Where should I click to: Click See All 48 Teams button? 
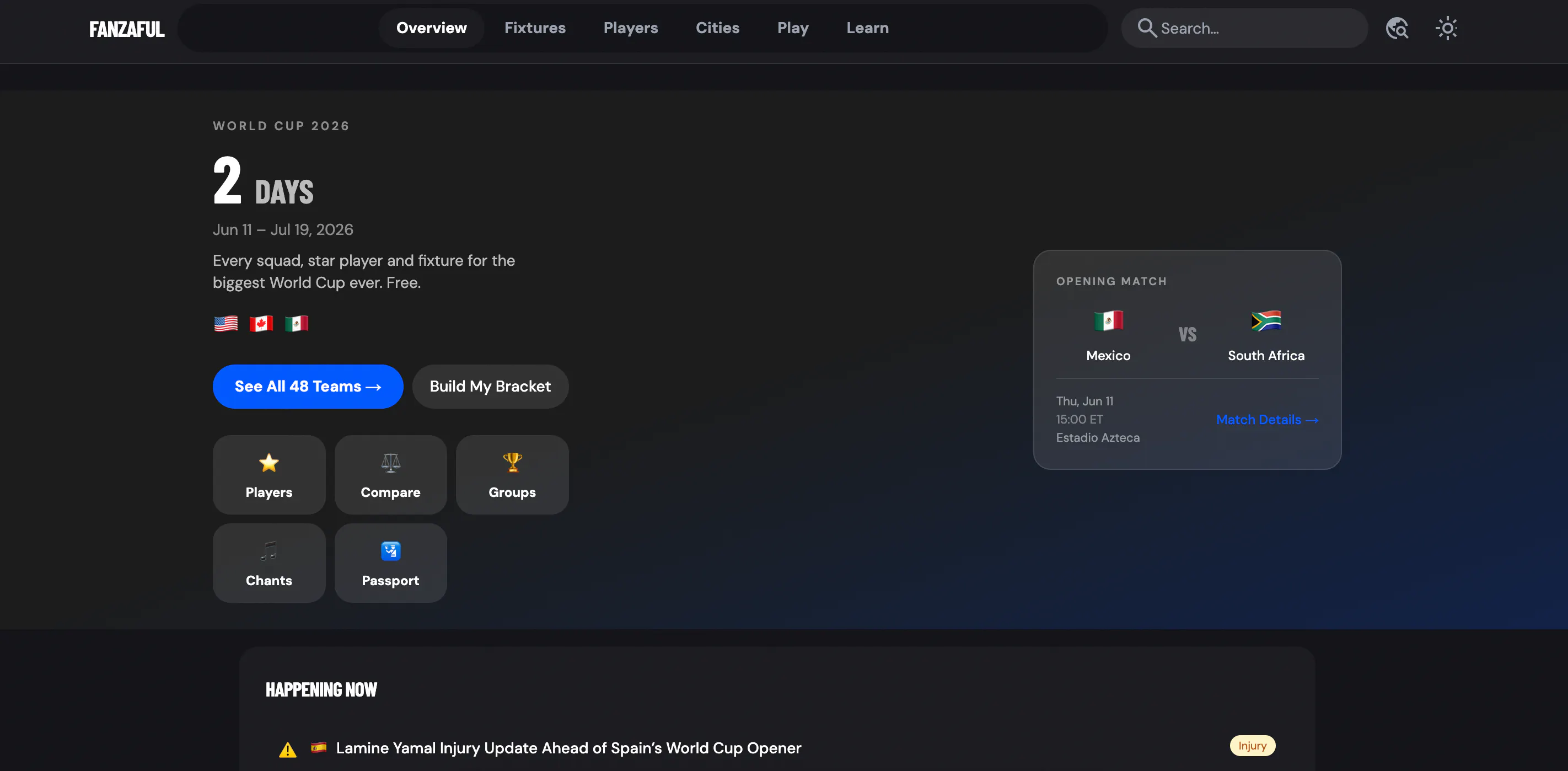[308, 387]
